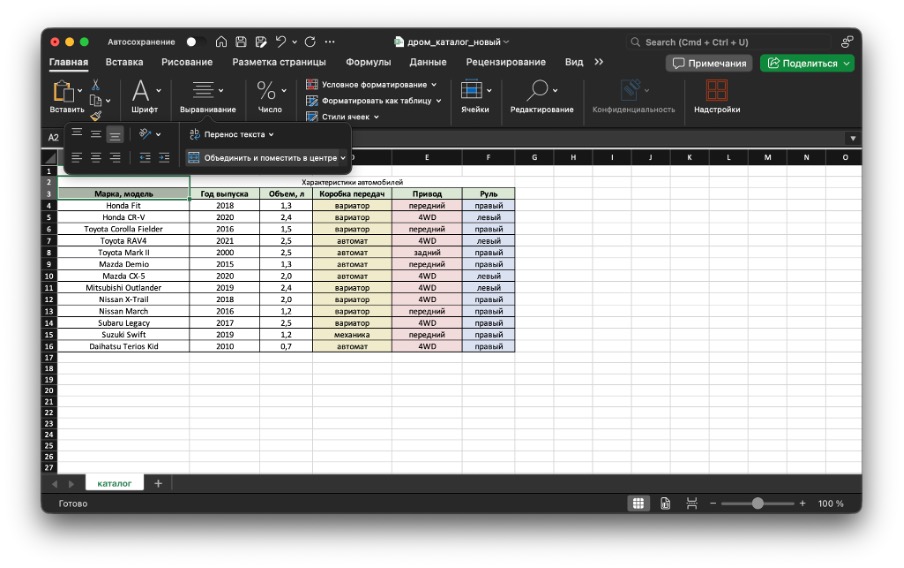Switch to the Вставка tab
Screen dimensions: 904x568
(x=124, y=62)
